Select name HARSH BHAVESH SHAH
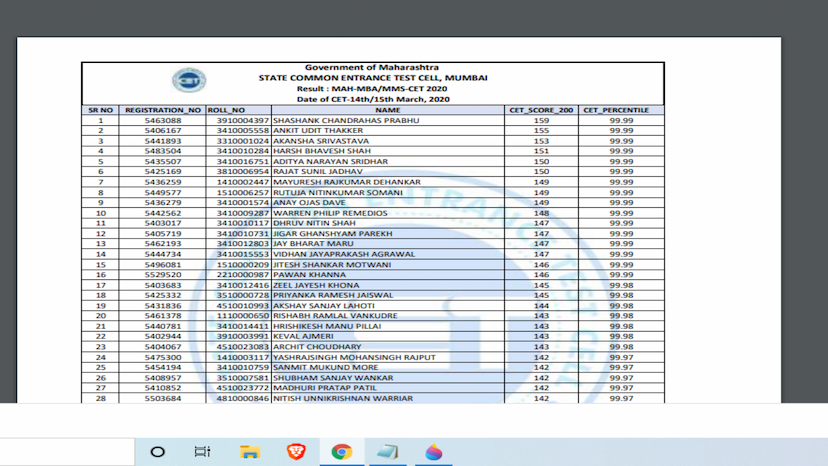The height and width of the screenshot is (466, 828). click(x=322, y=151)
